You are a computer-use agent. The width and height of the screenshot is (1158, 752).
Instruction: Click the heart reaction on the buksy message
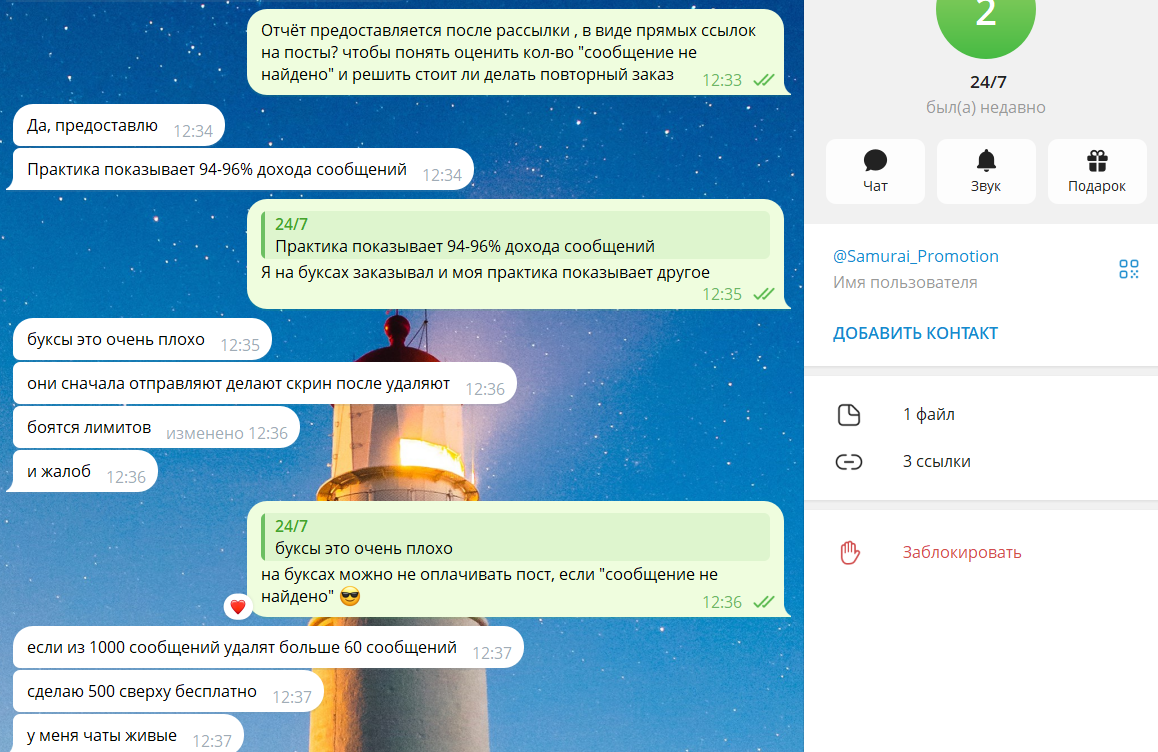click(236, 604)
